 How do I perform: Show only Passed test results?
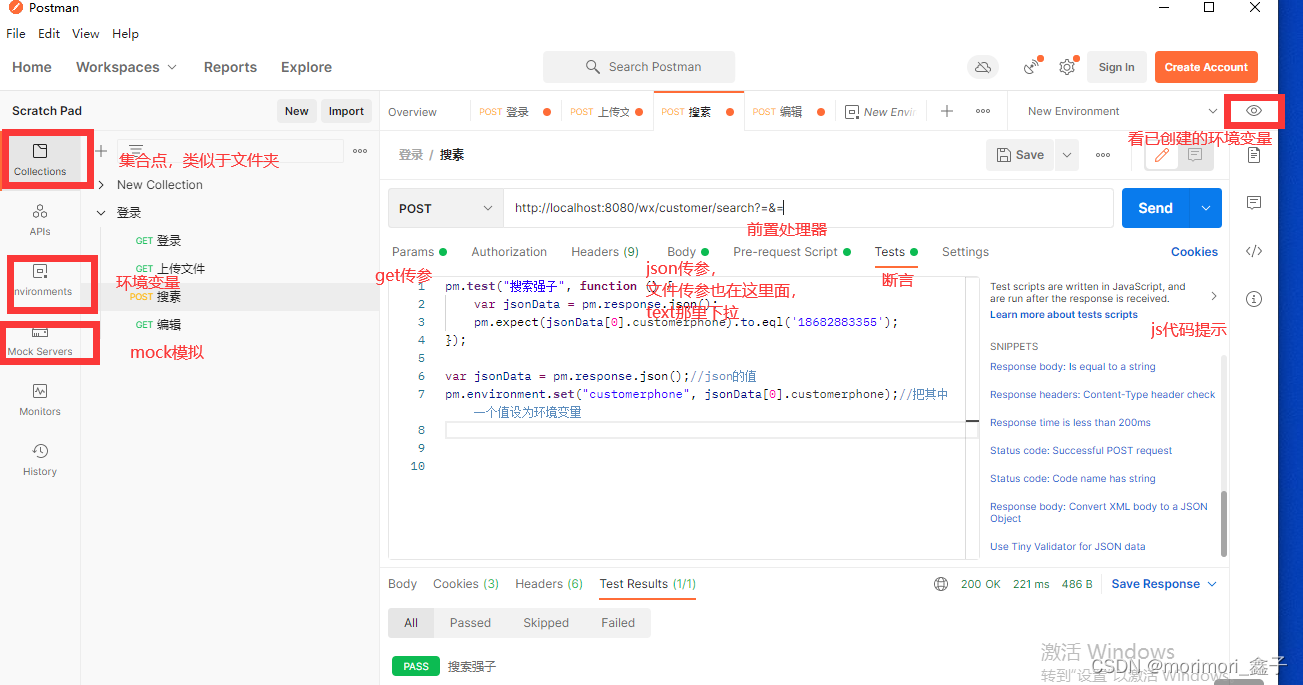coord(470,623)
